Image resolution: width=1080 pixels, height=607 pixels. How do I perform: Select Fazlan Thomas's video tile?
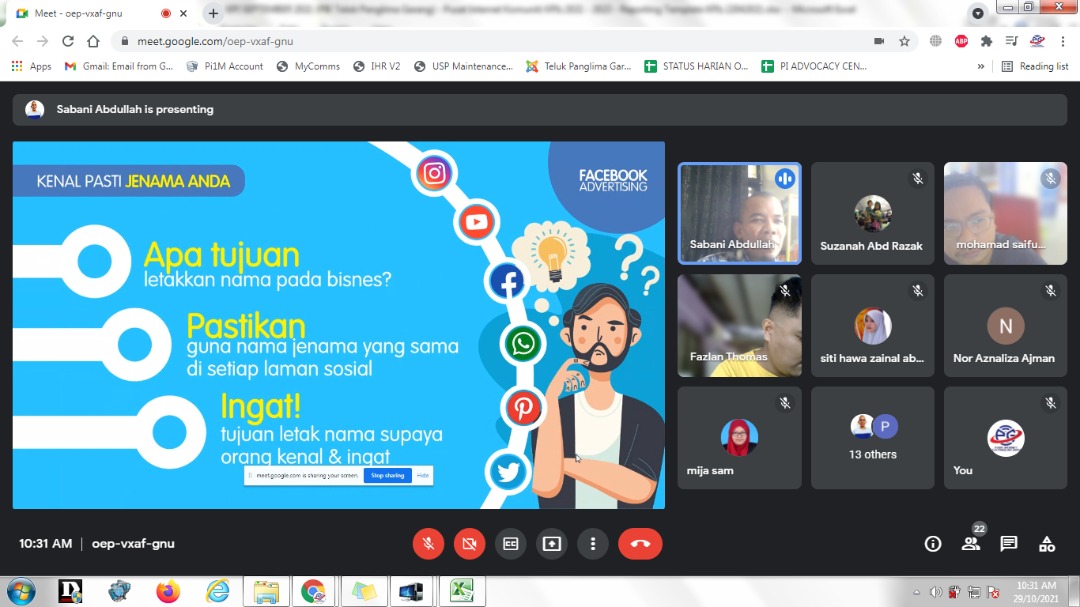740,326
